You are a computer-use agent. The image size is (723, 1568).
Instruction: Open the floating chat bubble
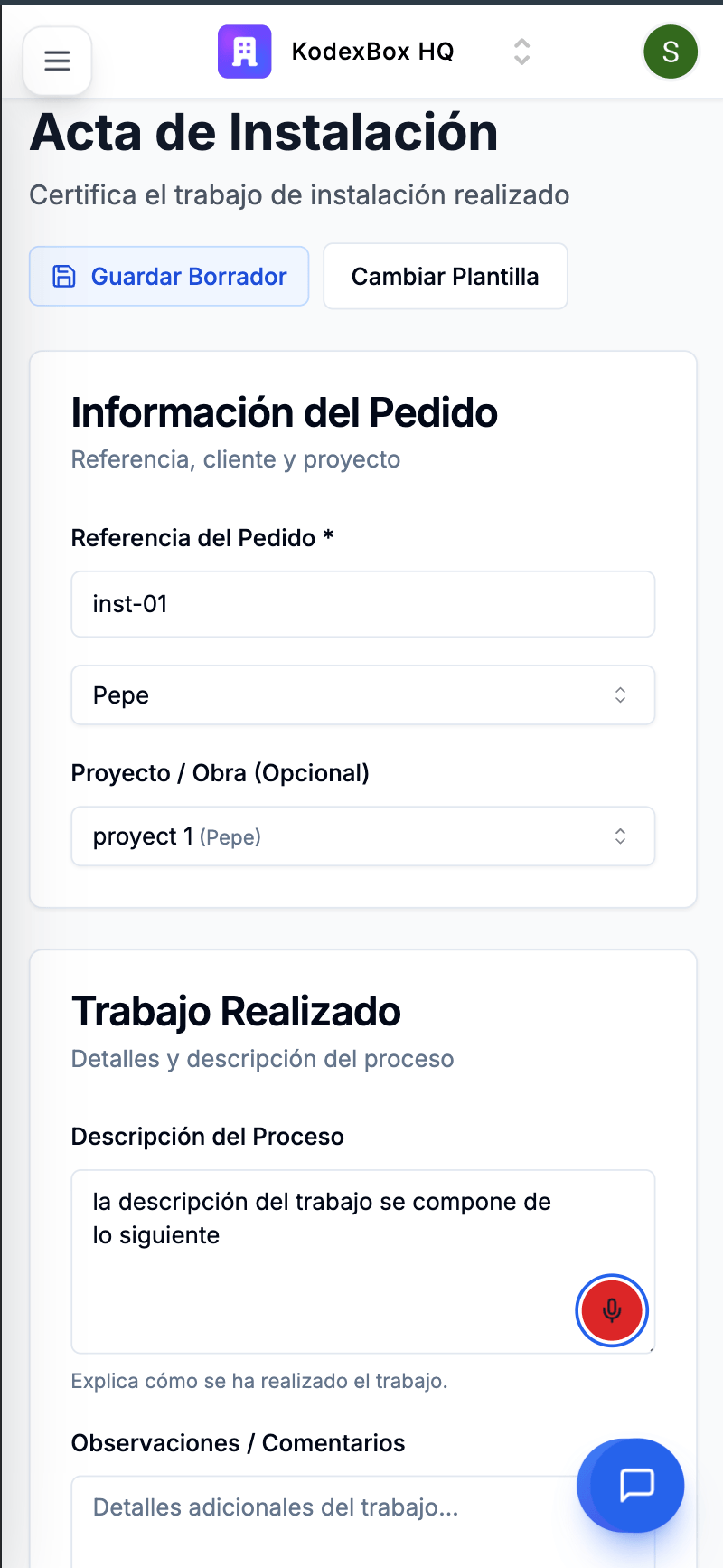click(636, 1484)
